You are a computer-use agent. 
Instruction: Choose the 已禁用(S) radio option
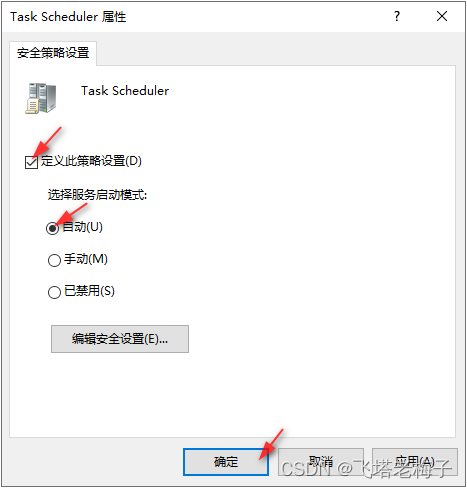click(x=54, y=292)
